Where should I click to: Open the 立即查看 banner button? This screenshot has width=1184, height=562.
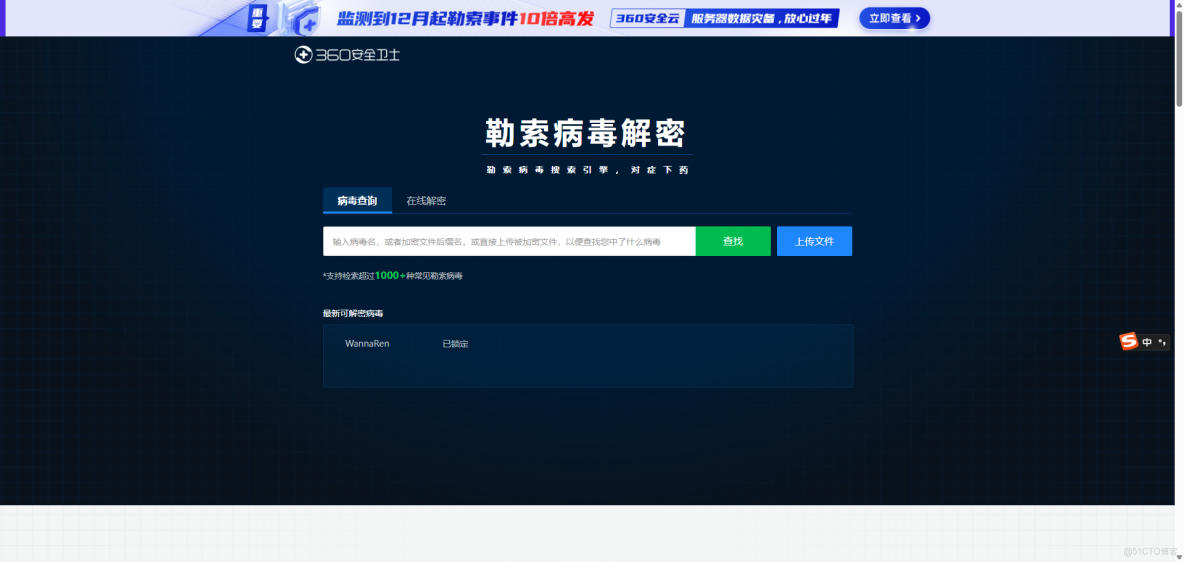894,18
